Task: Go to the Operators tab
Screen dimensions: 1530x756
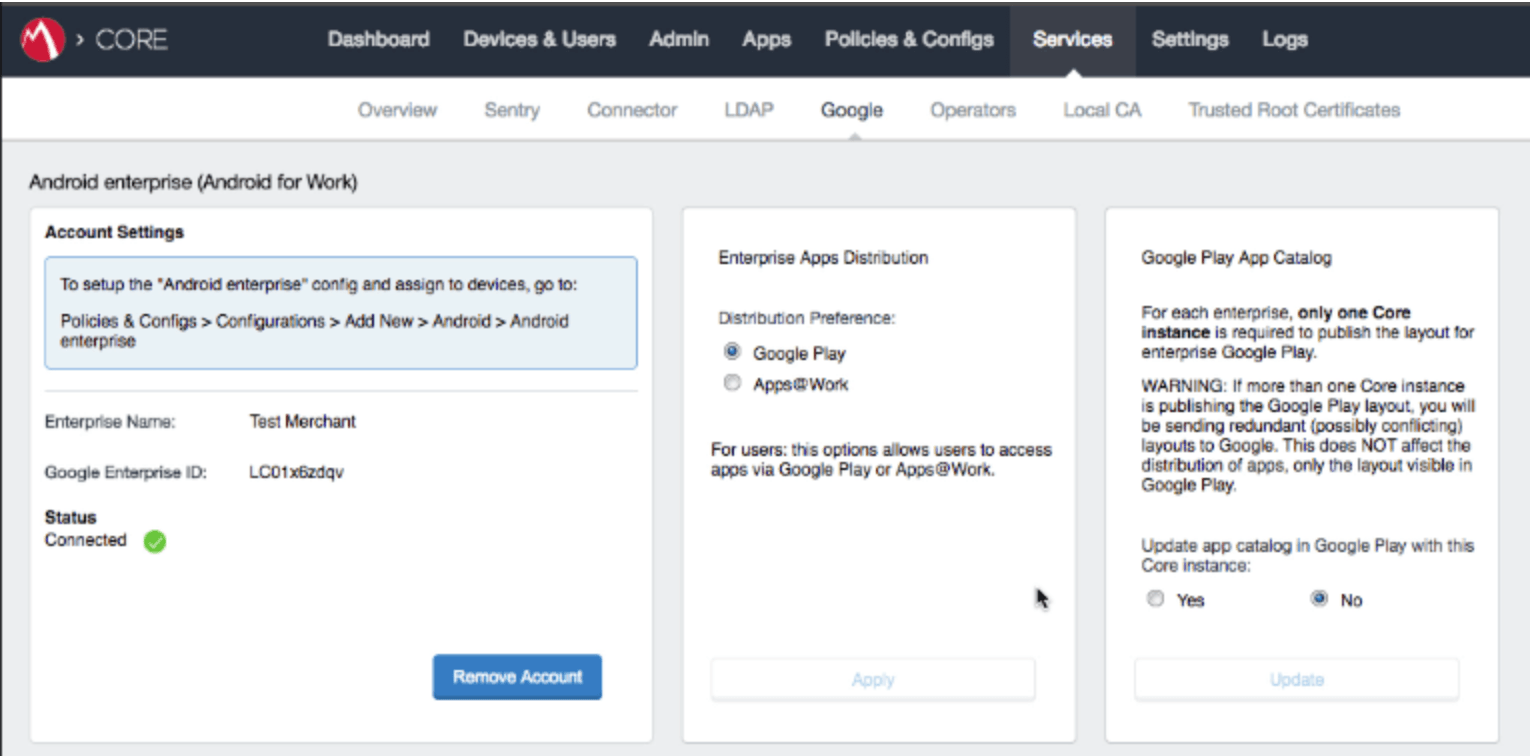Action: coord(973,110)
